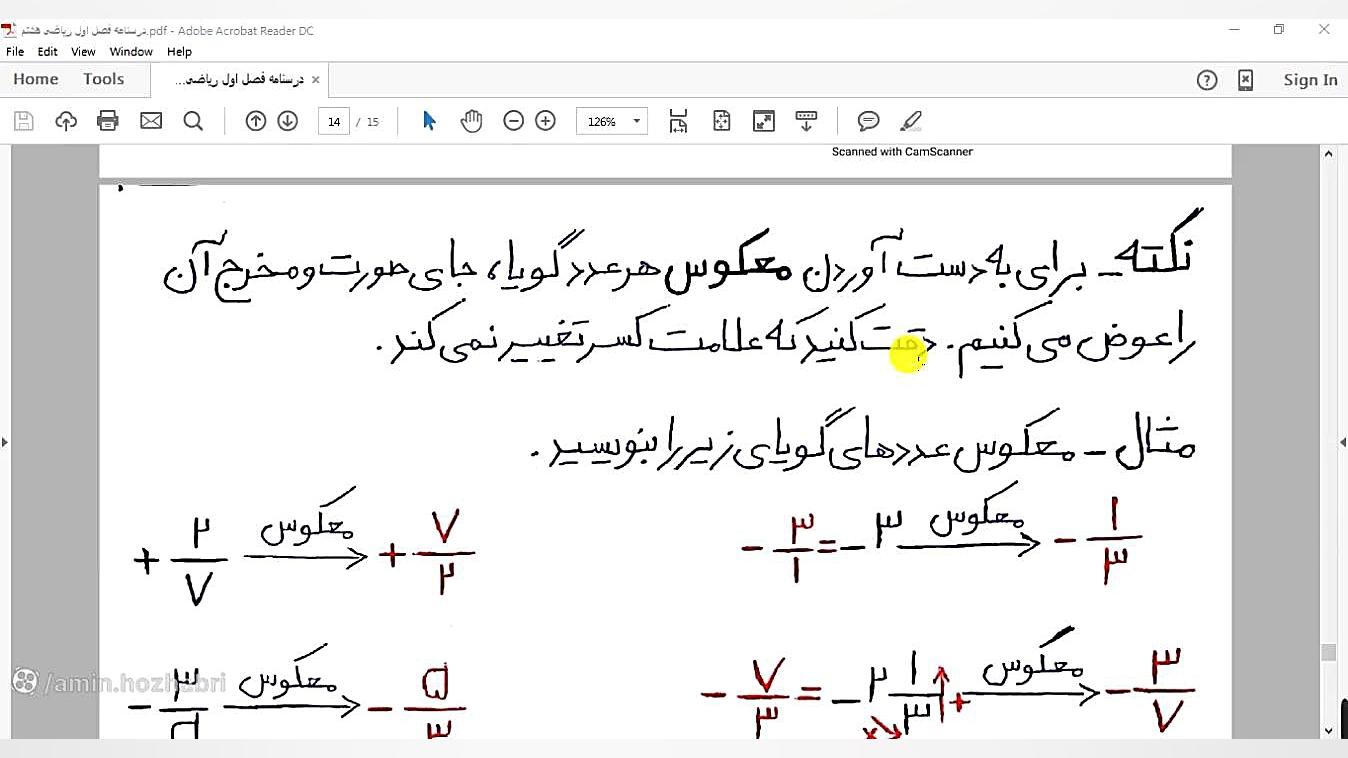Switch to the Tools tab
This screenshot has width=1348, height=758.
point(103,80)
